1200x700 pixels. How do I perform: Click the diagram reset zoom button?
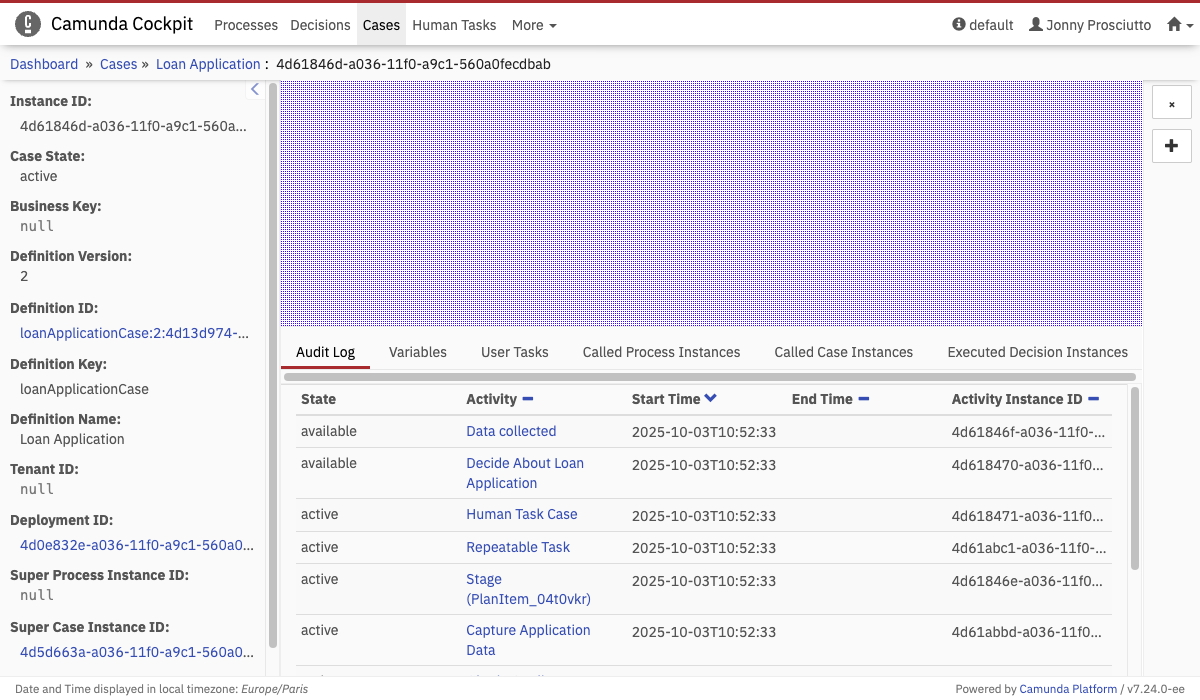1171,103
